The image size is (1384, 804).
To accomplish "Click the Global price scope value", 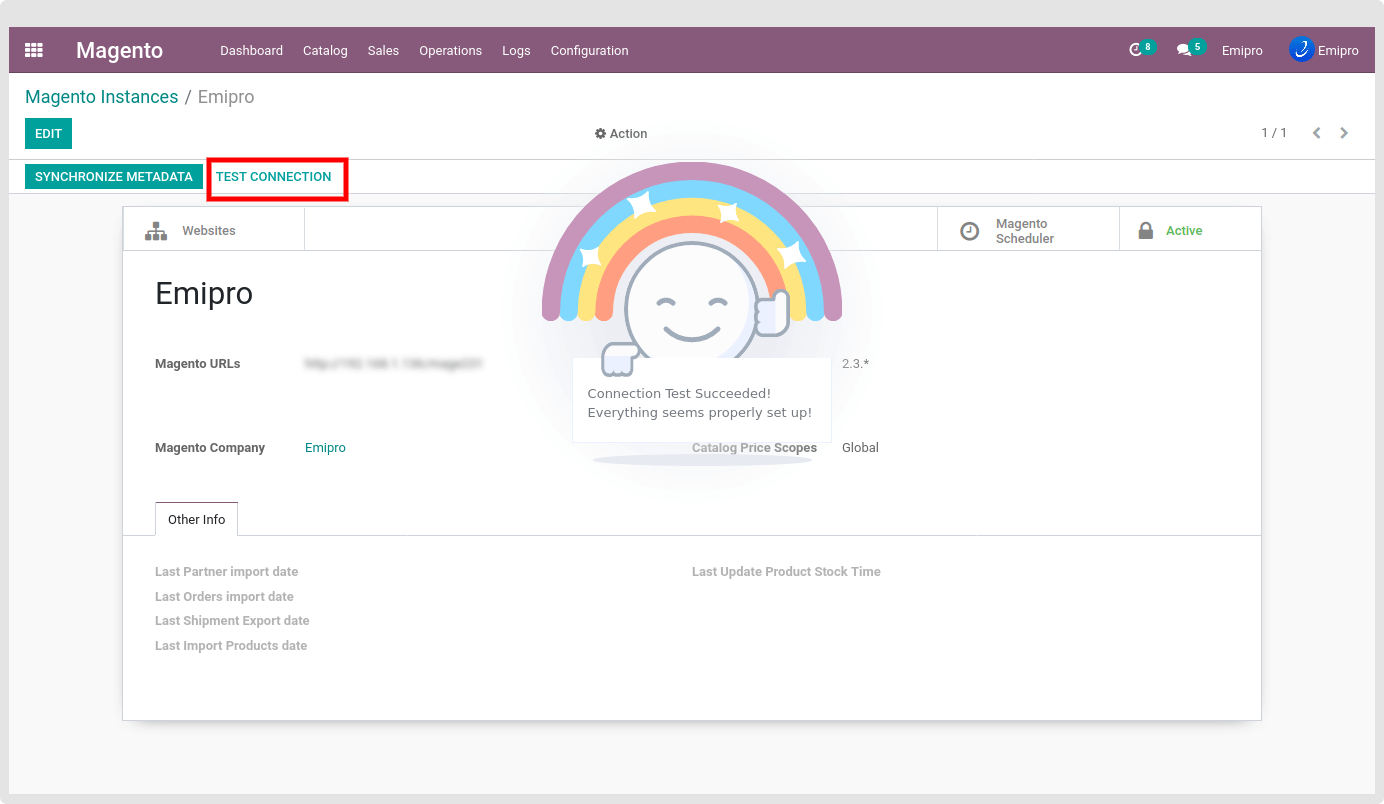I will [x=860, y=448].
